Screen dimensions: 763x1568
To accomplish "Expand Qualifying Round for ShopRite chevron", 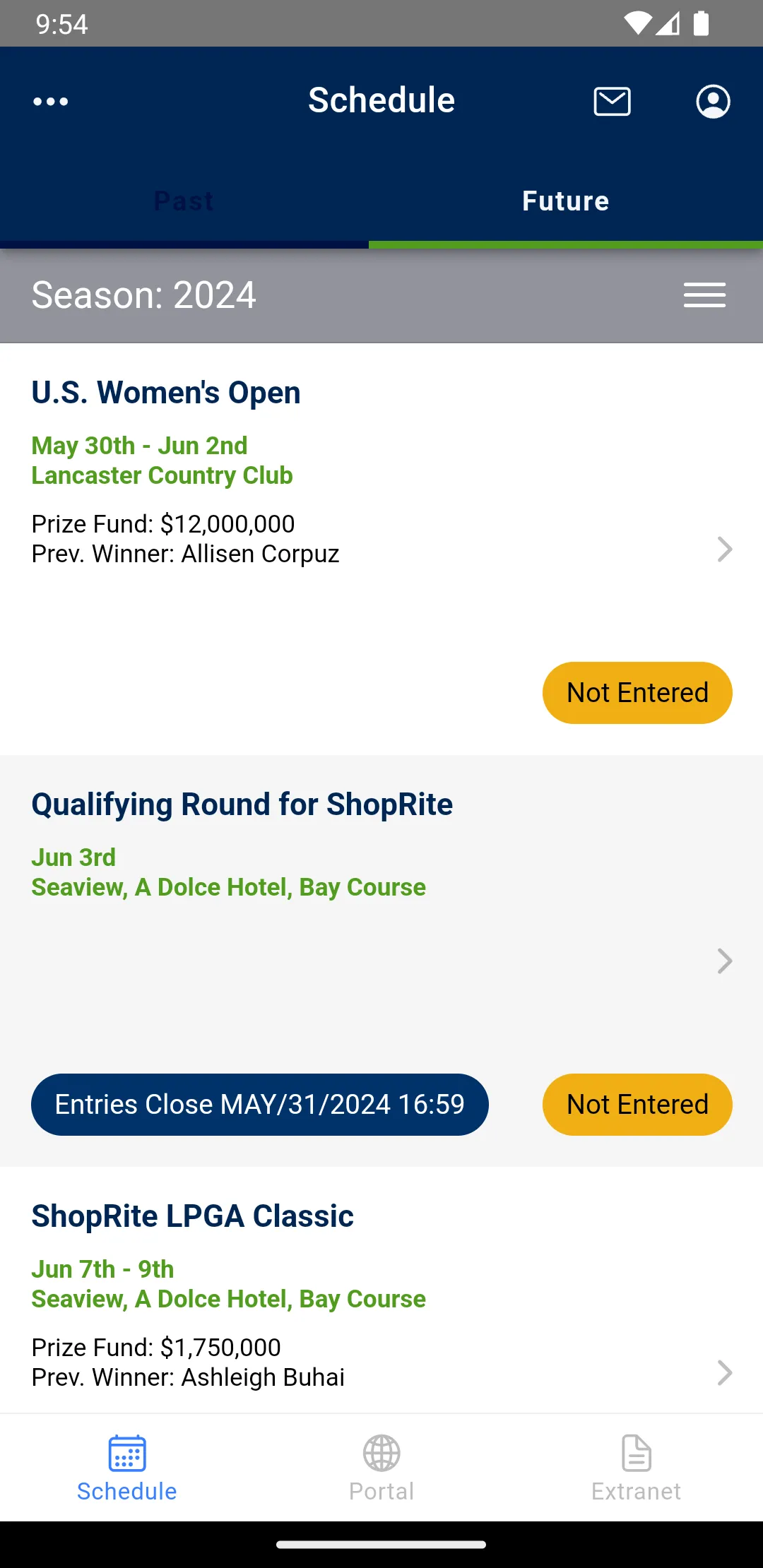I will pos(724,961).
